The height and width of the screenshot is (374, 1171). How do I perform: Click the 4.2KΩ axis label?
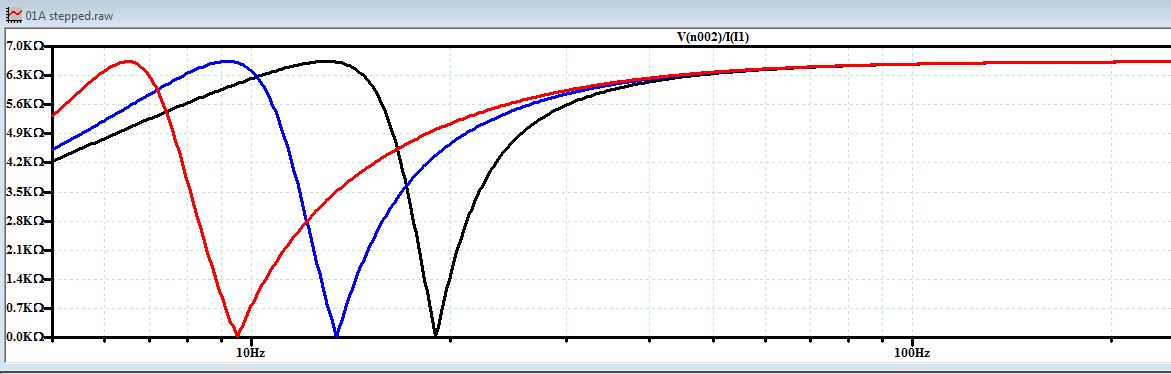(24, 163)
